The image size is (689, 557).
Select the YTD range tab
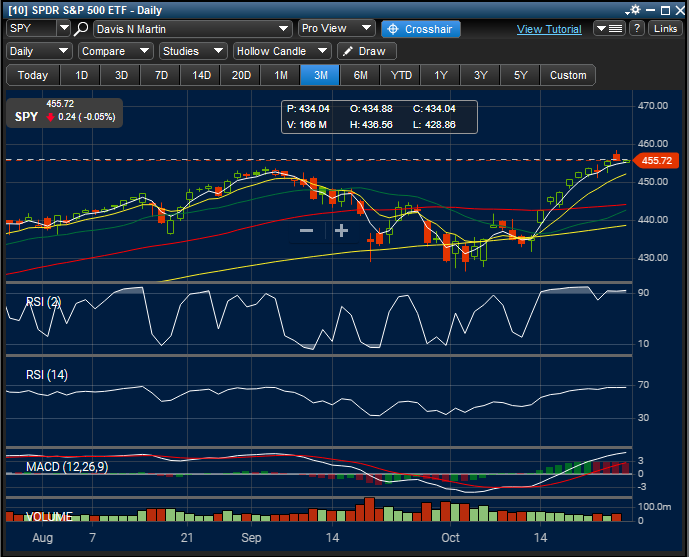pyautogui.click(x=401, y=75)
